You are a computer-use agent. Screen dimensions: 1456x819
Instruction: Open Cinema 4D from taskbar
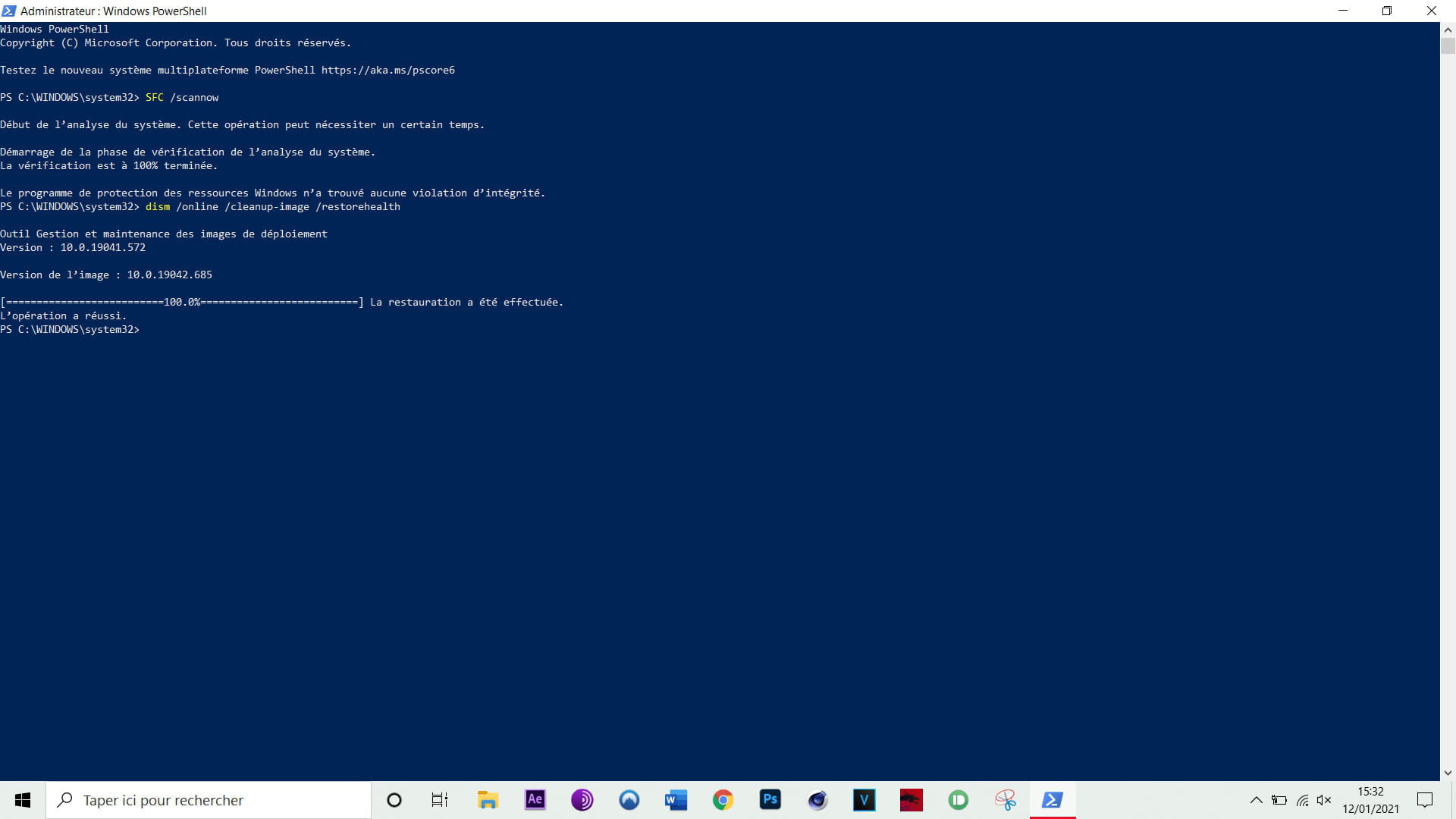[817, 800]
